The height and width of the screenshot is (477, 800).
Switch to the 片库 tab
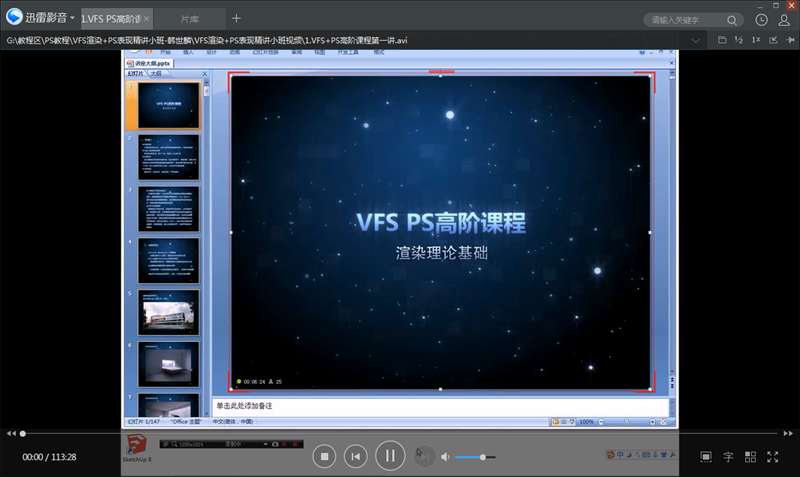pos(190,19)
